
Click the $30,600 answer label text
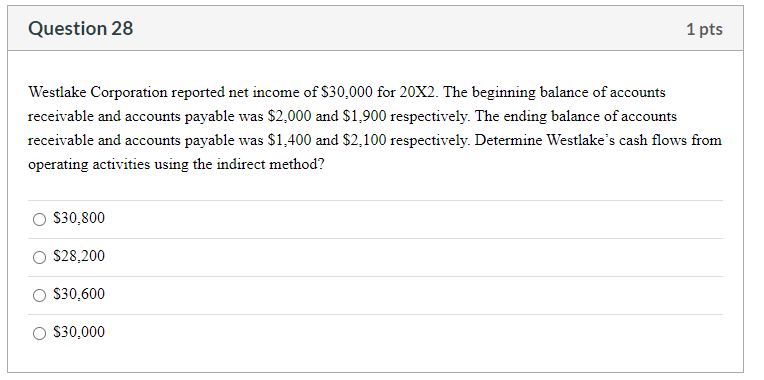tap(79, 294)
